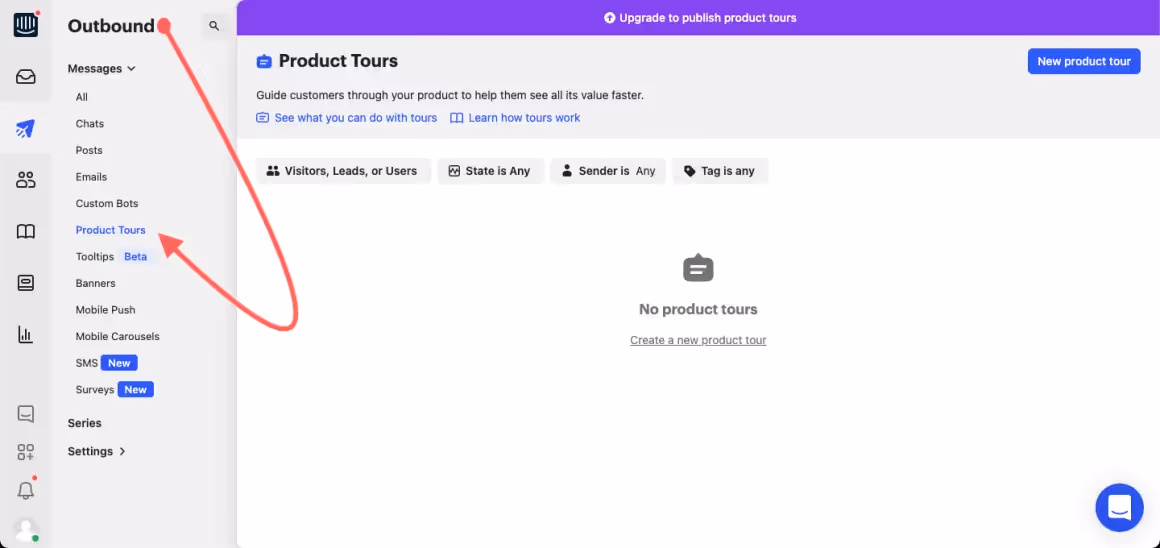Open the user avatar profile menu
The width and height of the screenshot is (1160, 548).
pyautogui.click(x=26, y=530)
